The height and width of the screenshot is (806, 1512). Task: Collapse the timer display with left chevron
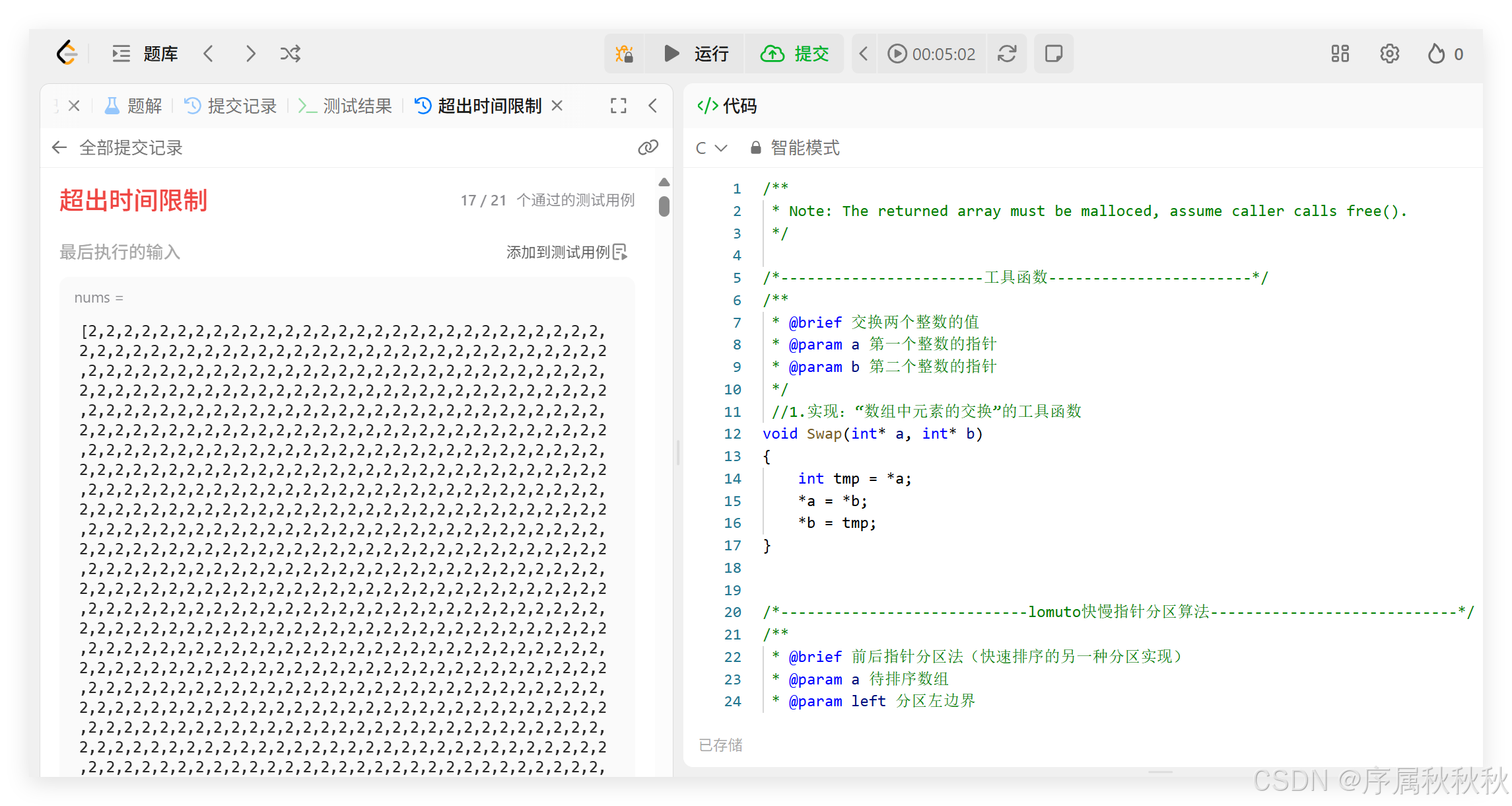(x=864, y=54)
